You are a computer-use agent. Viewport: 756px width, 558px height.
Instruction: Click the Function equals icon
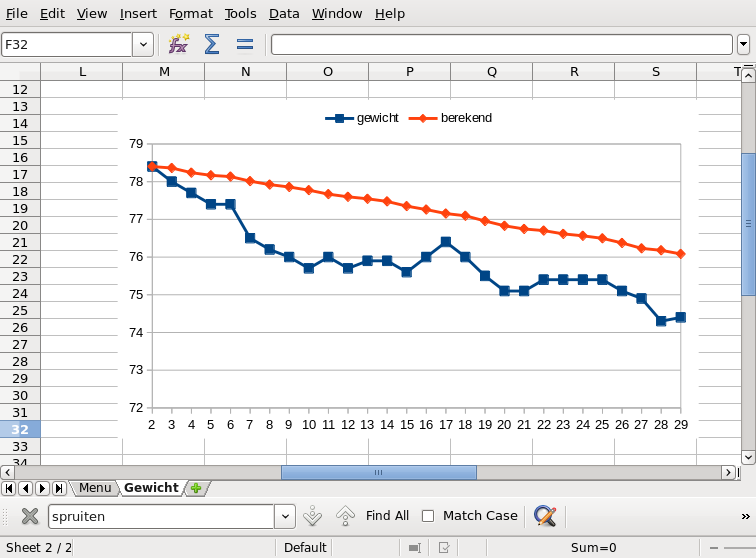[244, 44]
